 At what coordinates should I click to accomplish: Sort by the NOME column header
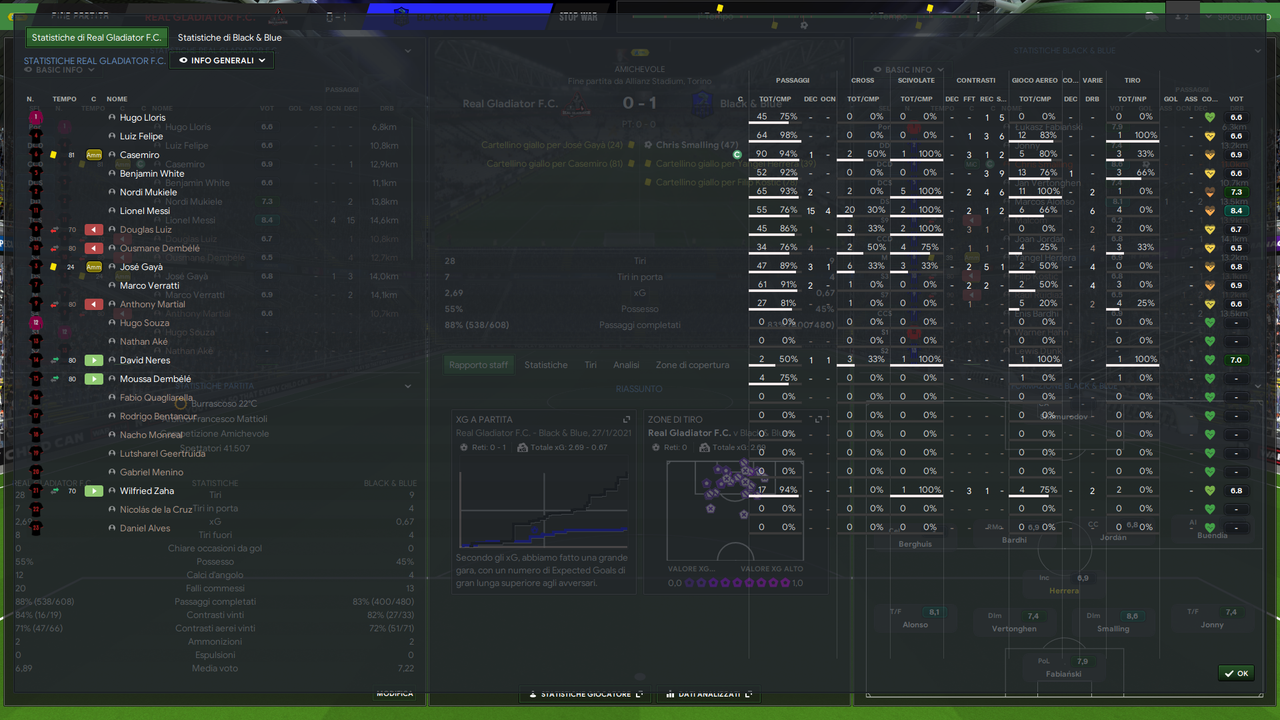(117, 99)
